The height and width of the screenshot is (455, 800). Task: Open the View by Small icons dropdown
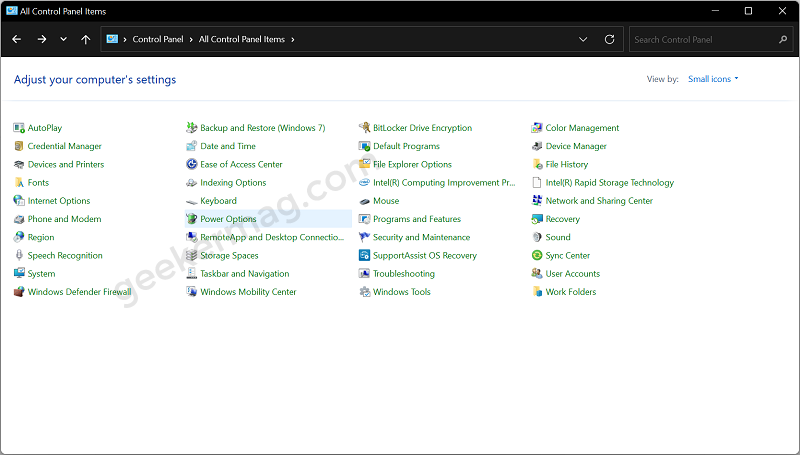click(x=713, y=79)
